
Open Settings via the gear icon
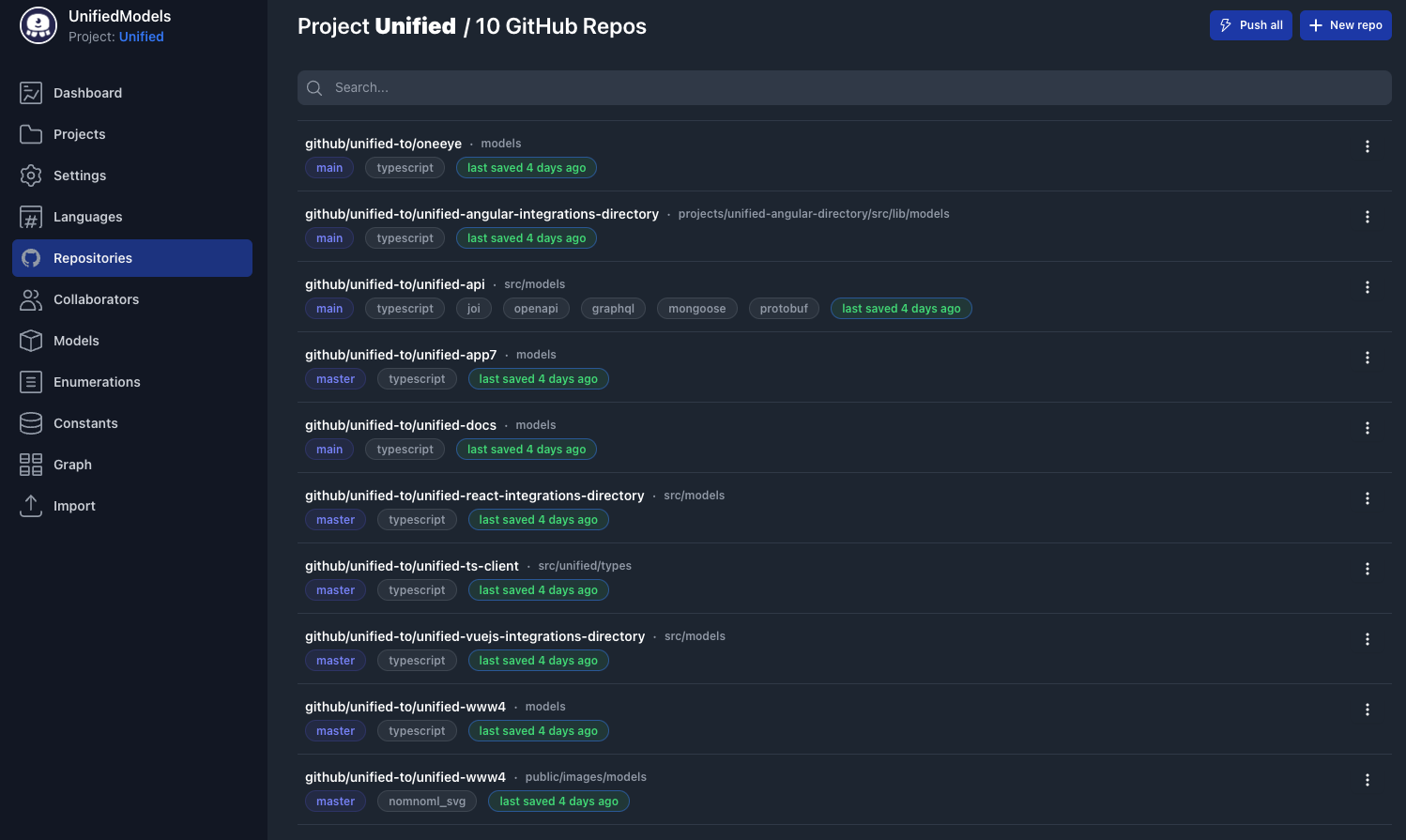[32, 175]
